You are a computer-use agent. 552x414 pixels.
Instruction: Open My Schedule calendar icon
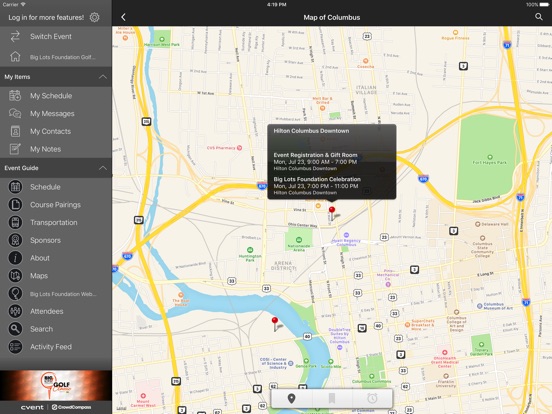tap(15, 96)
